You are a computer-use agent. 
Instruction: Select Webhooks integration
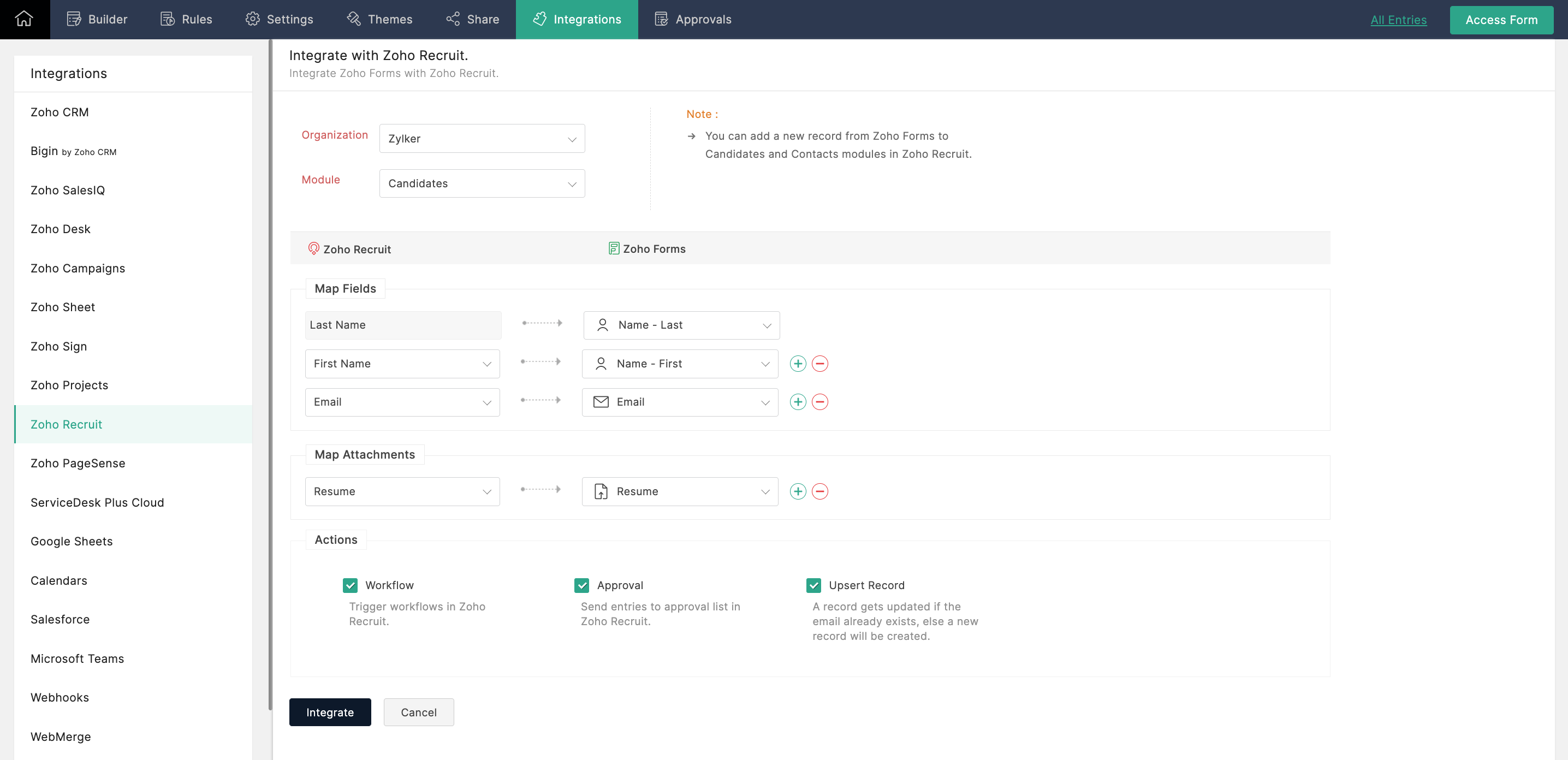pyautogui.click(x=133, y=697)
